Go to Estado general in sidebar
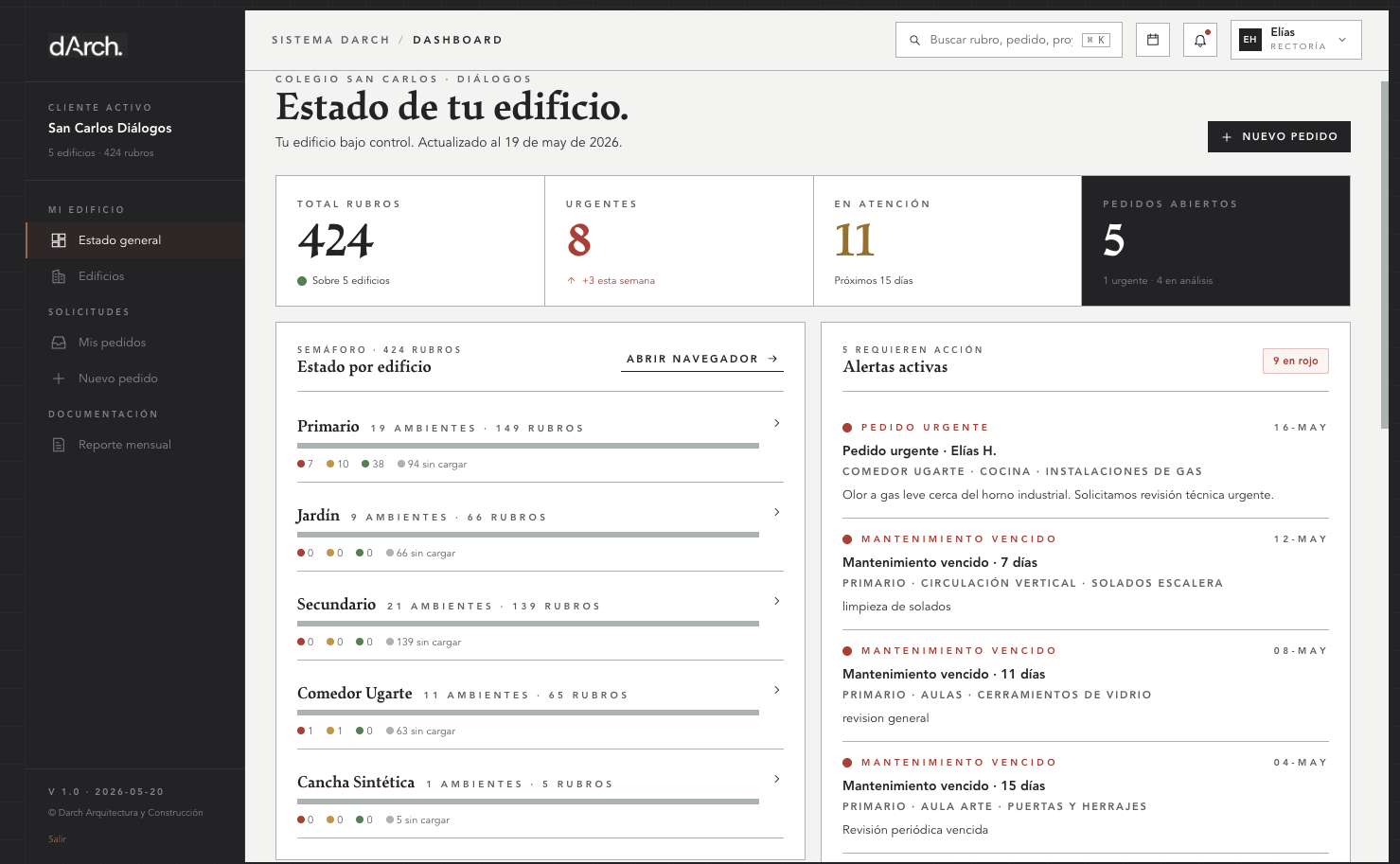Image resolution: width=1400 pixels, height=864 pixels. coord(135,240)
